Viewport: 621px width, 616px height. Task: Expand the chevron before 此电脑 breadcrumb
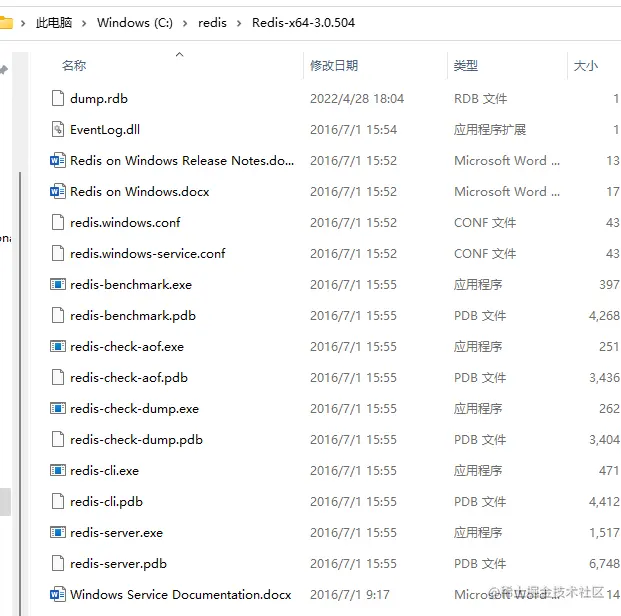tap(23, 23)
